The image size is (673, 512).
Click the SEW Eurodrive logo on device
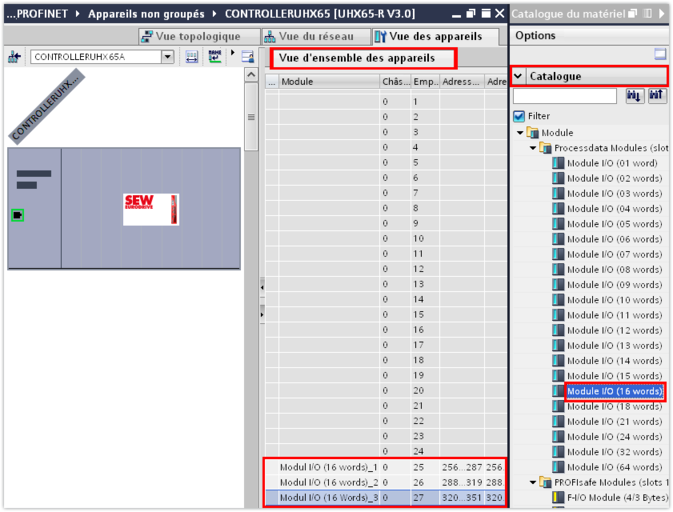tap(150, 209)
